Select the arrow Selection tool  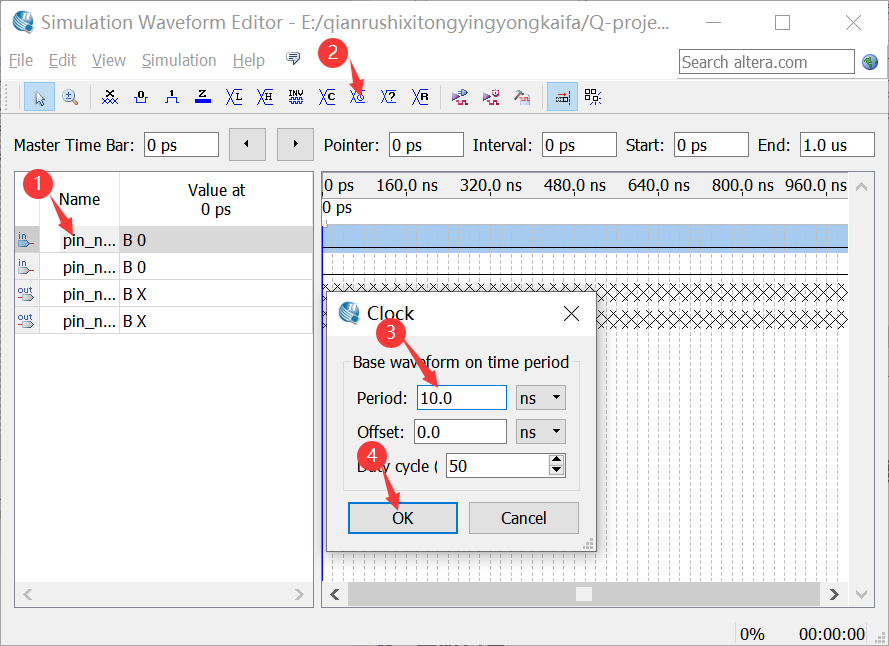coord(40,98)
